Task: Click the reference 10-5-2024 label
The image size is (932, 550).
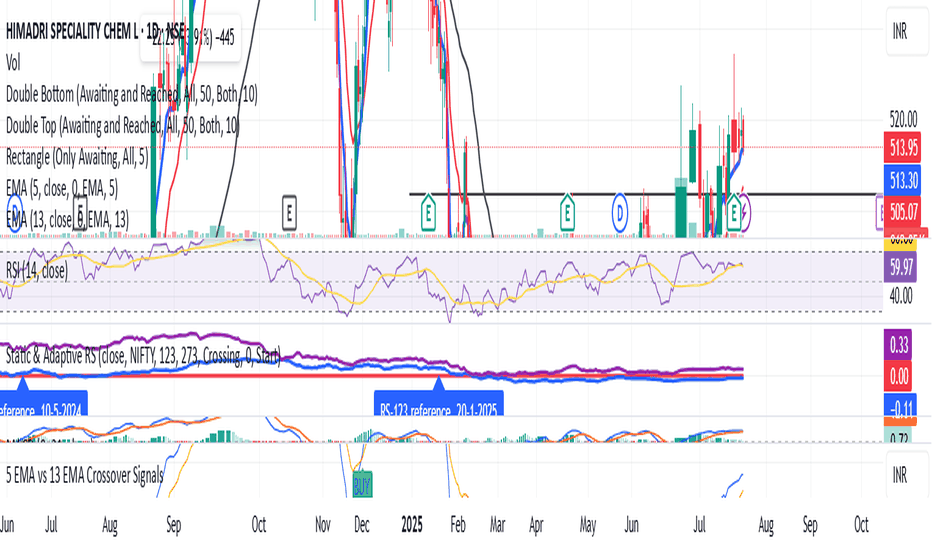Action: [x=44, y=403]
